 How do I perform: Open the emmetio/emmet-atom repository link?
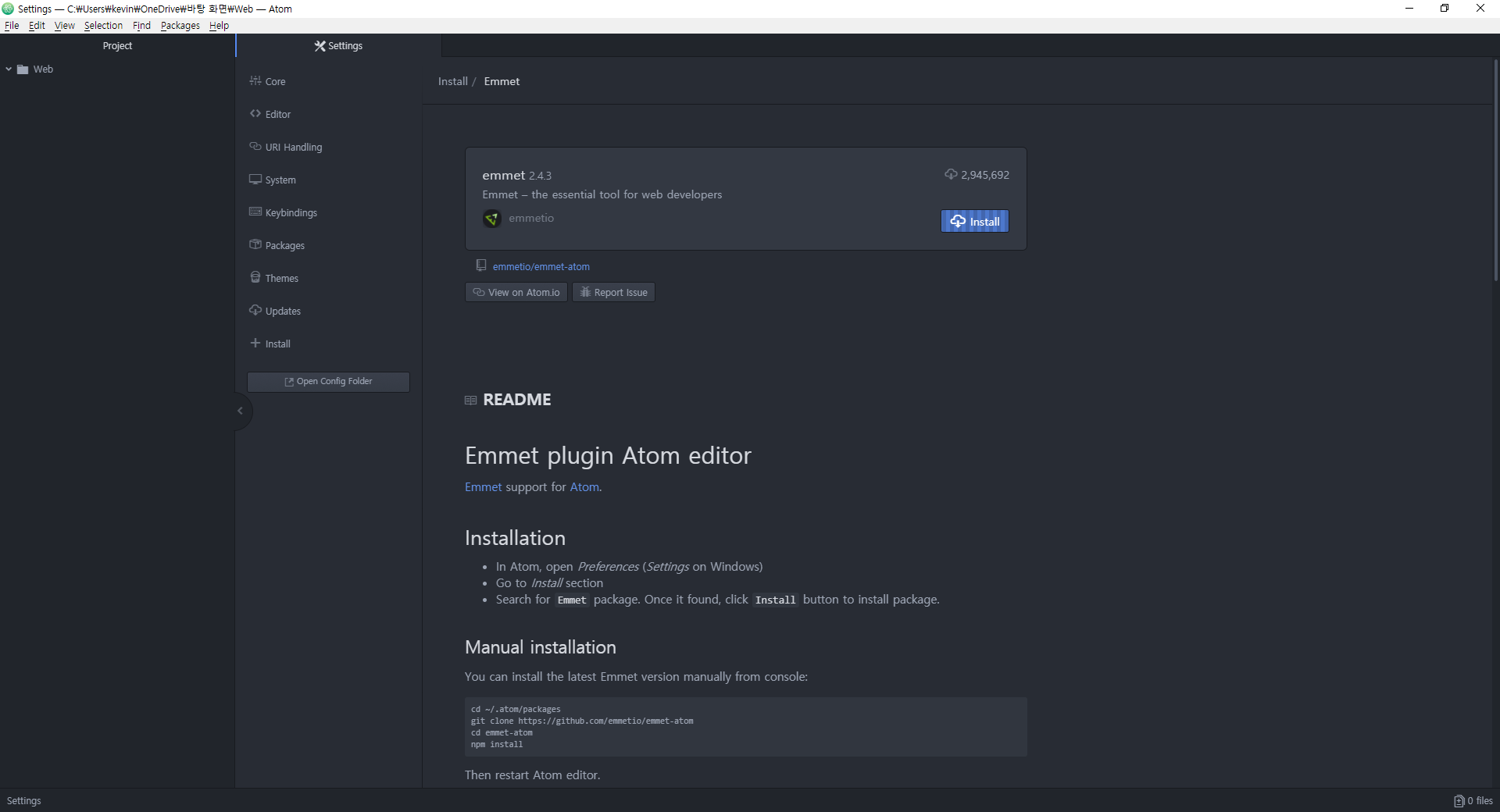coord(541,267)
